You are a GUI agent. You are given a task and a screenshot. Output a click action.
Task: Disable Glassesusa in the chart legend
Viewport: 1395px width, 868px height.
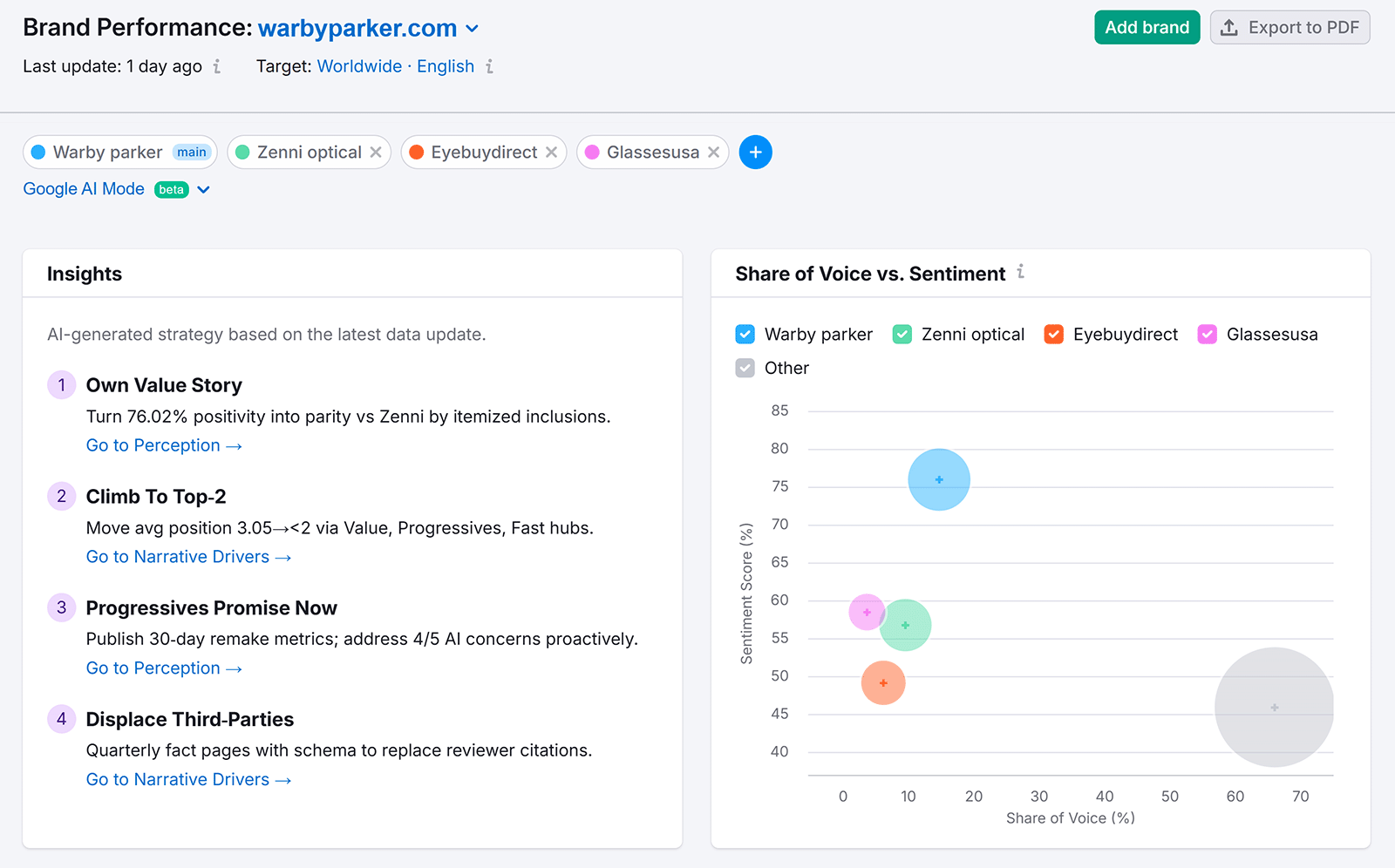pyautogui.click(x=1207, y=334)
